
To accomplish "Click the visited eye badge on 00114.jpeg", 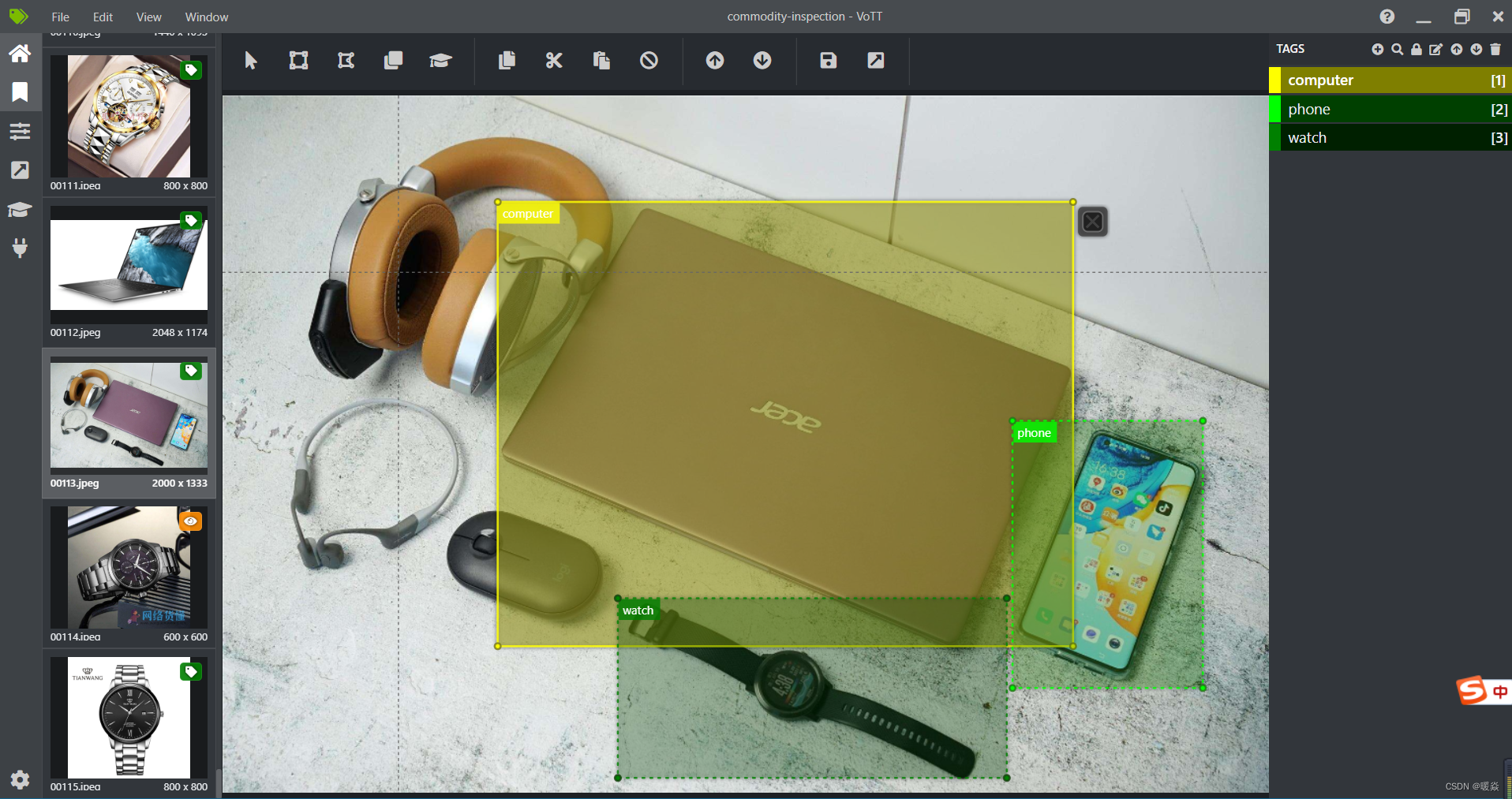I will (191, 521).
